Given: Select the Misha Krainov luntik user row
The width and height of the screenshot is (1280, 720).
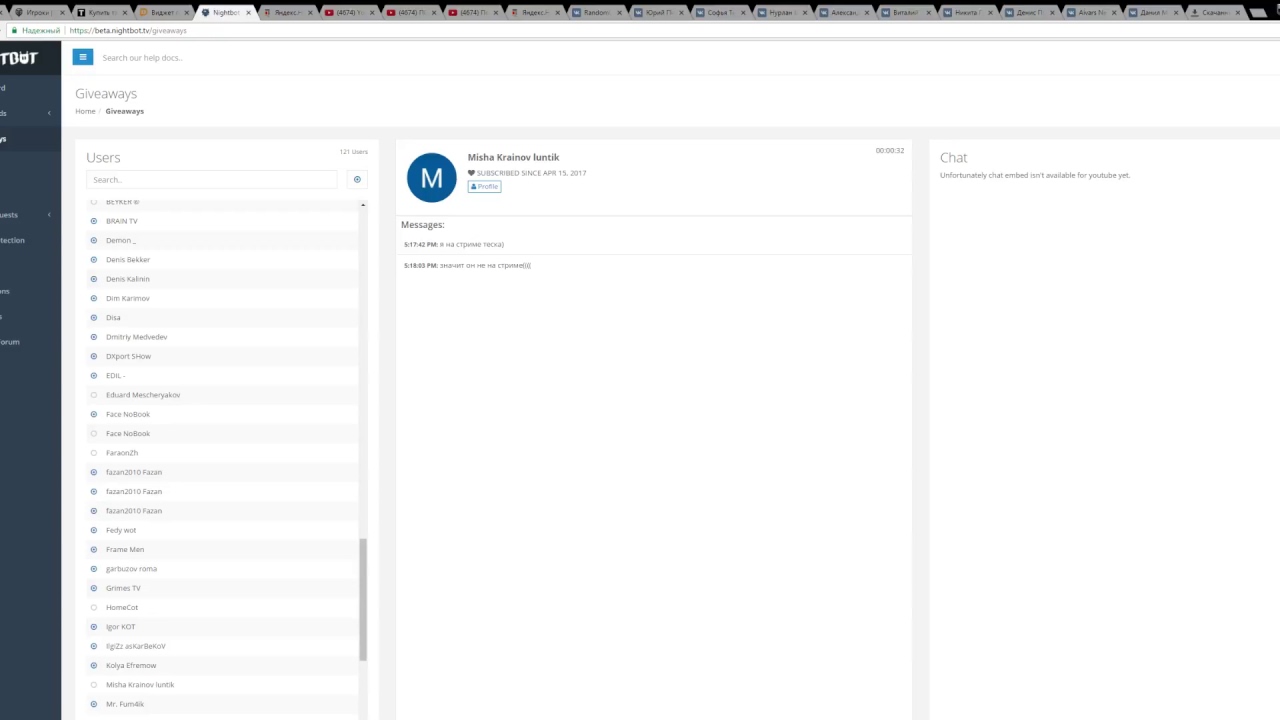Looking at the screenshot, I should point(222,685).
